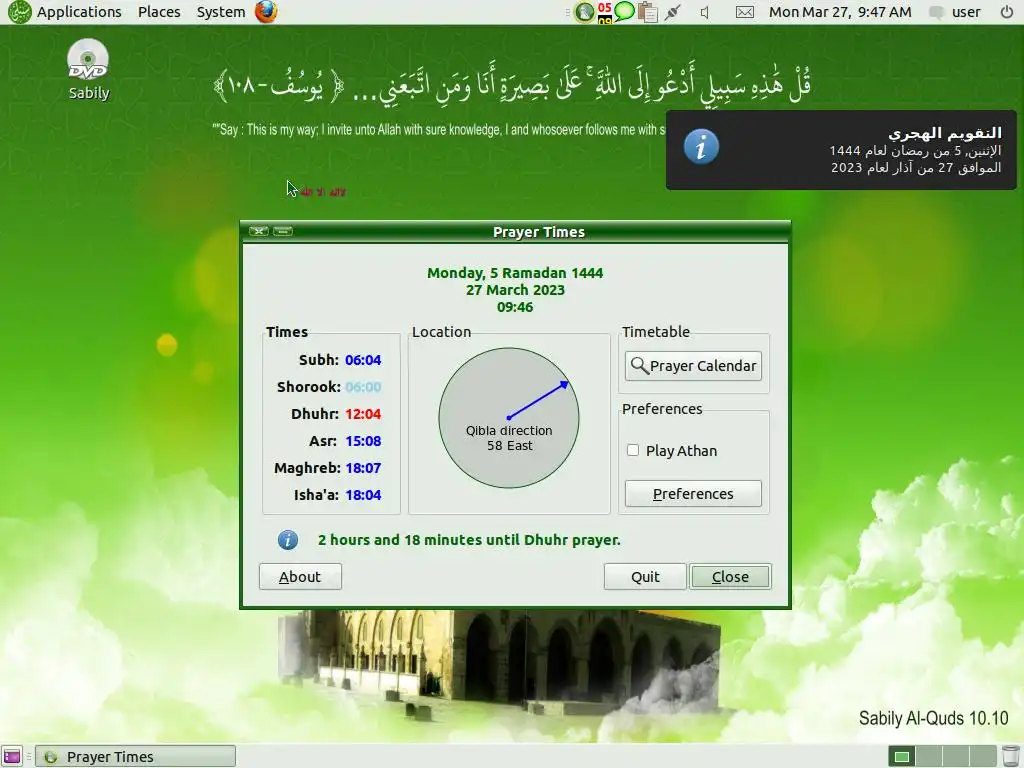Click the Maghreb time 18:07
Viewport: 1024px width, 768px height.
point(363,468)
